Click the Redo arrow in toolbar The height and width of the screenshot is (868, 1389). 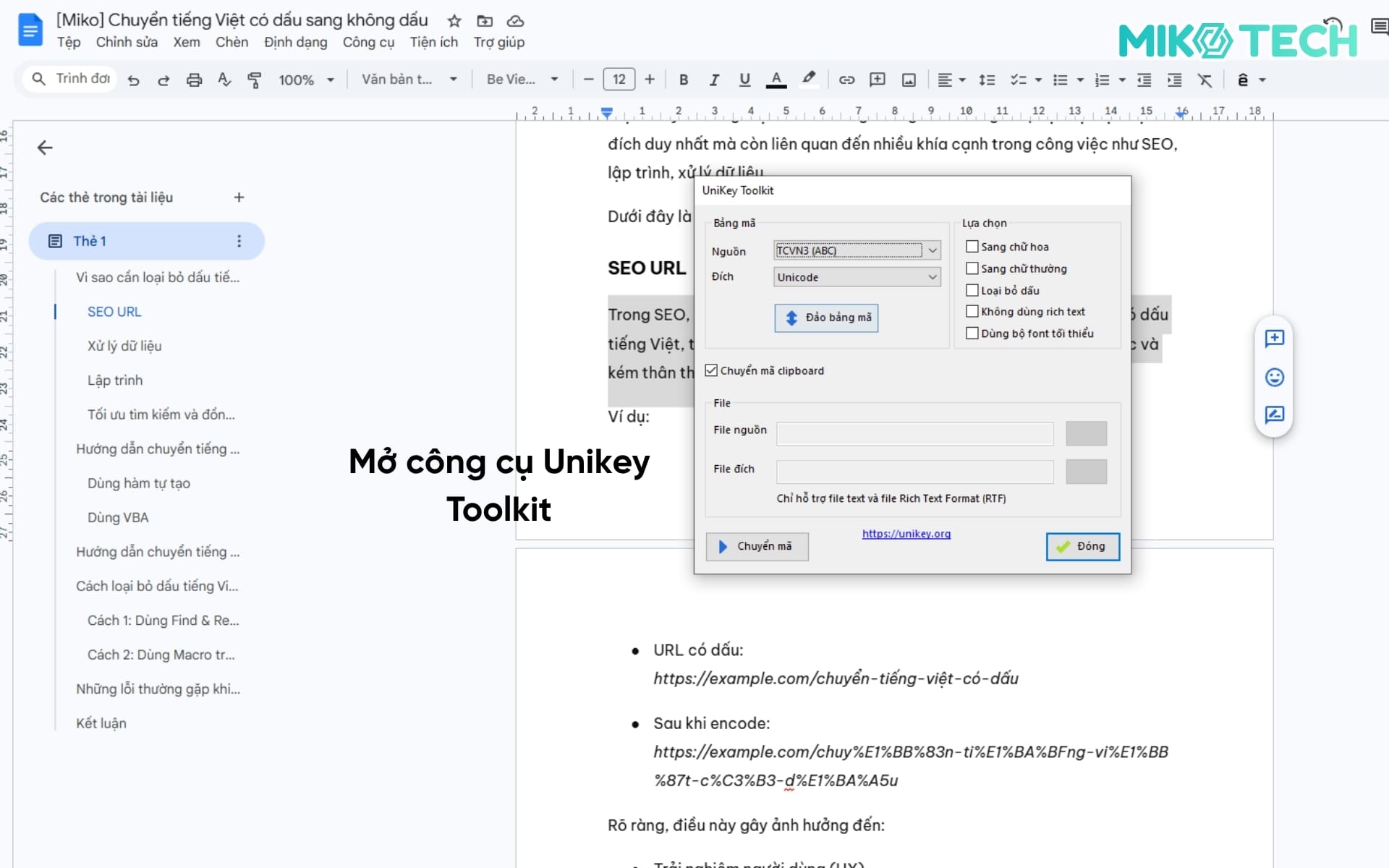163,80
